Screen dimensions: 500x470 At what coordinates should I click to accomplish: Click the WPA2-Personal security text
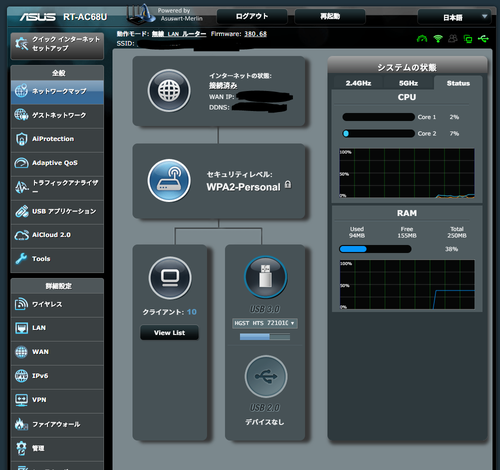[x=243, y=187]
